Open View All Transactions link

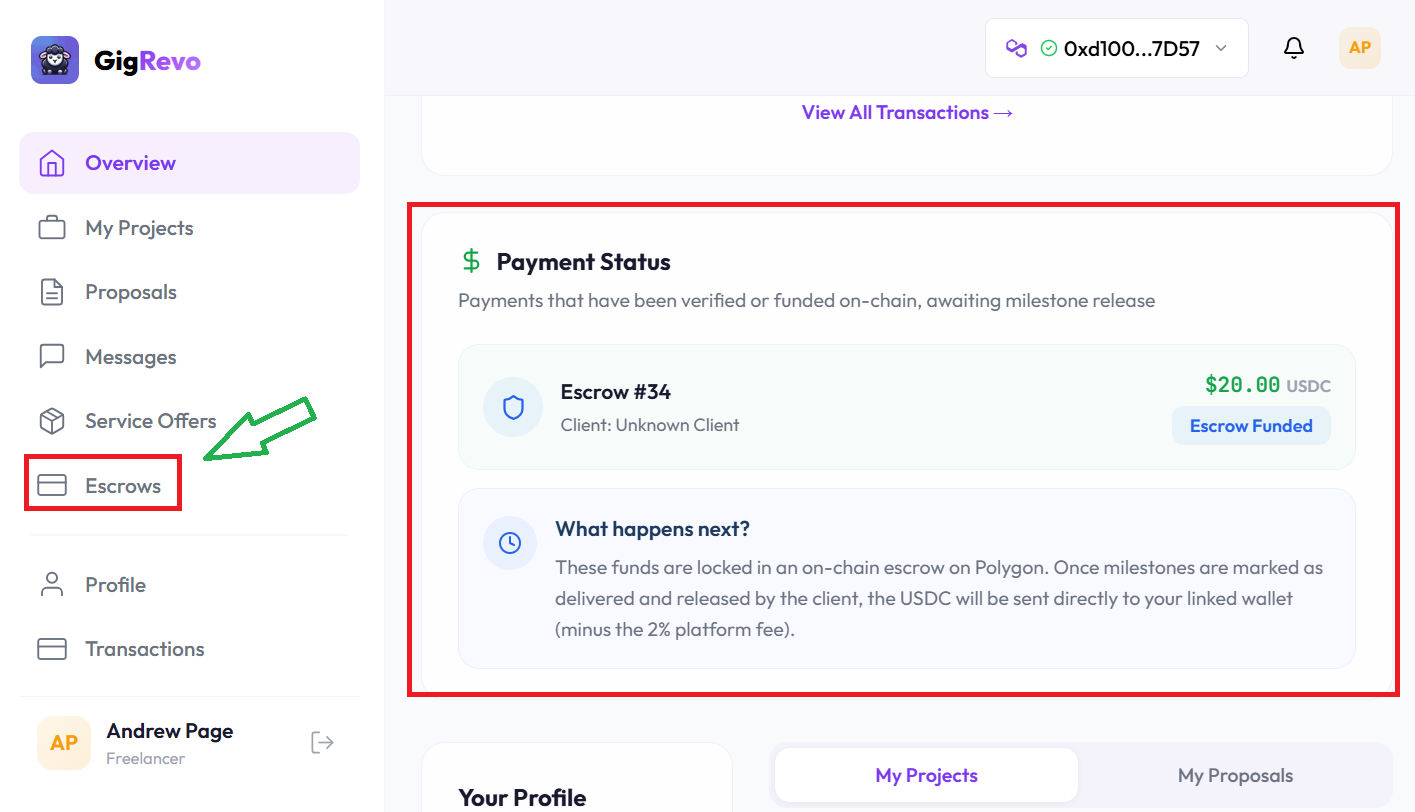906,112
